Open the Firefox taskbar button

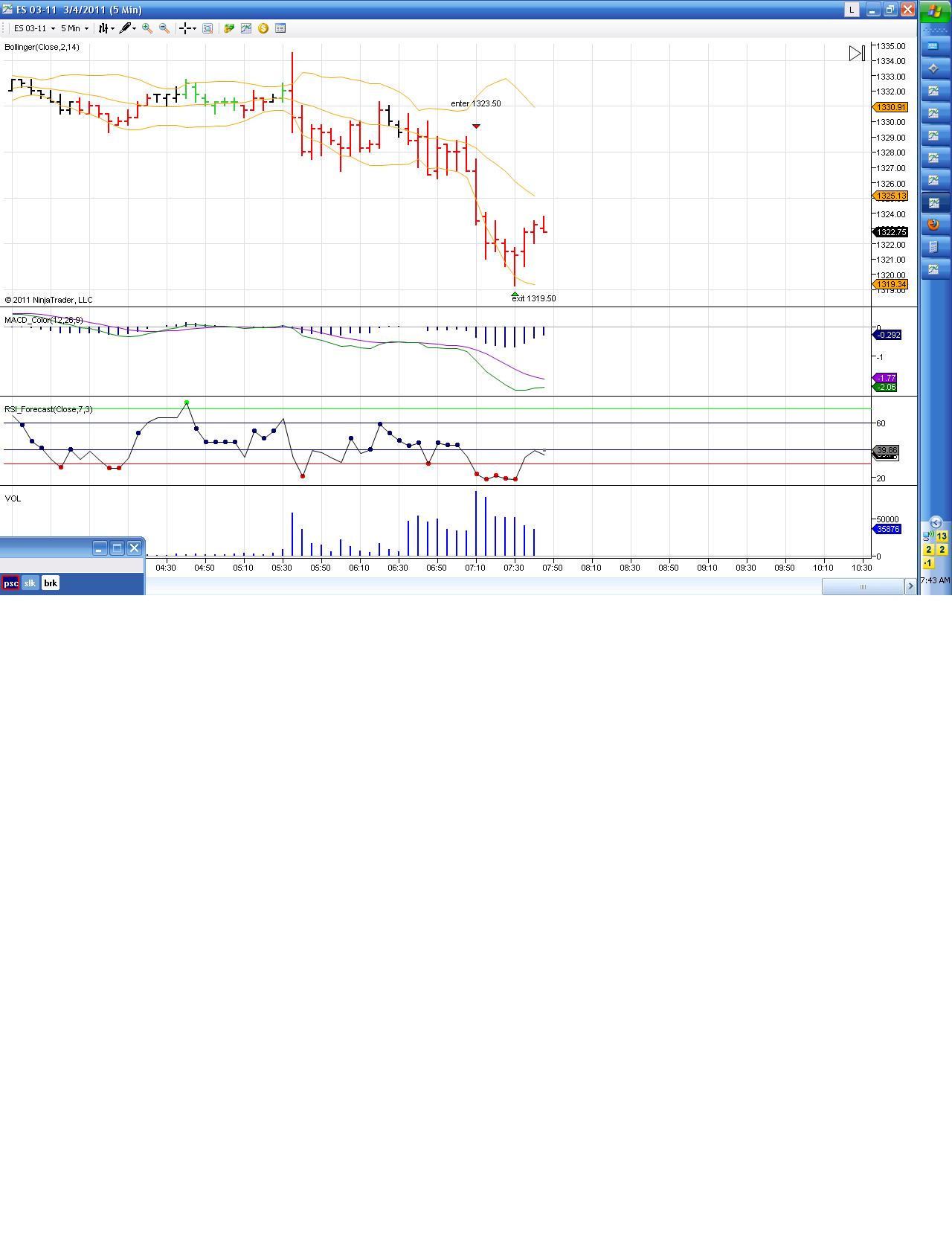[934, 225]
